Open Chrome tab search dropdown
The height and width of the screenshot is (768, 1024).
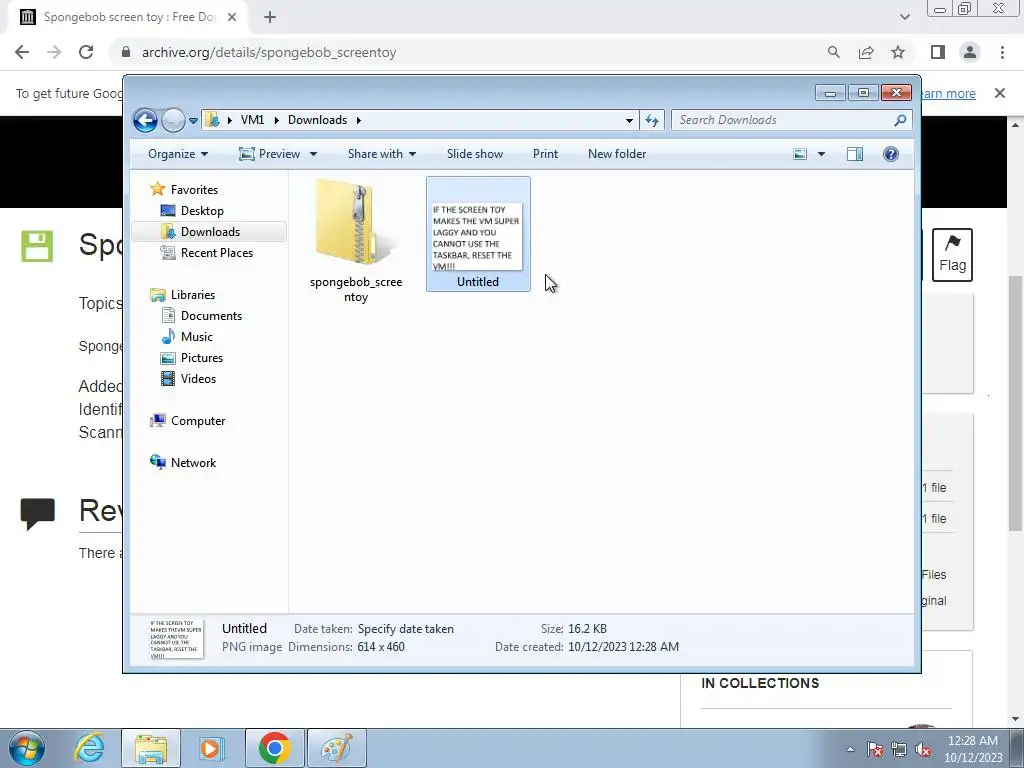tap(904, 18)
